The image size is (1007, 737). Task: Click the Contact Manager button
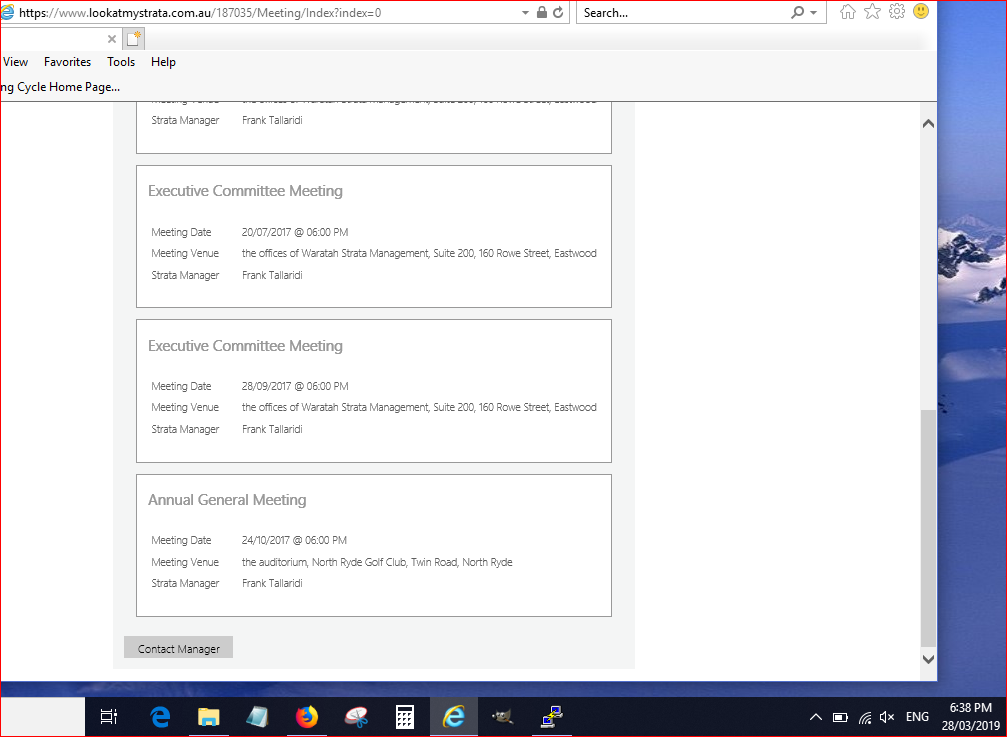[178, 648]
